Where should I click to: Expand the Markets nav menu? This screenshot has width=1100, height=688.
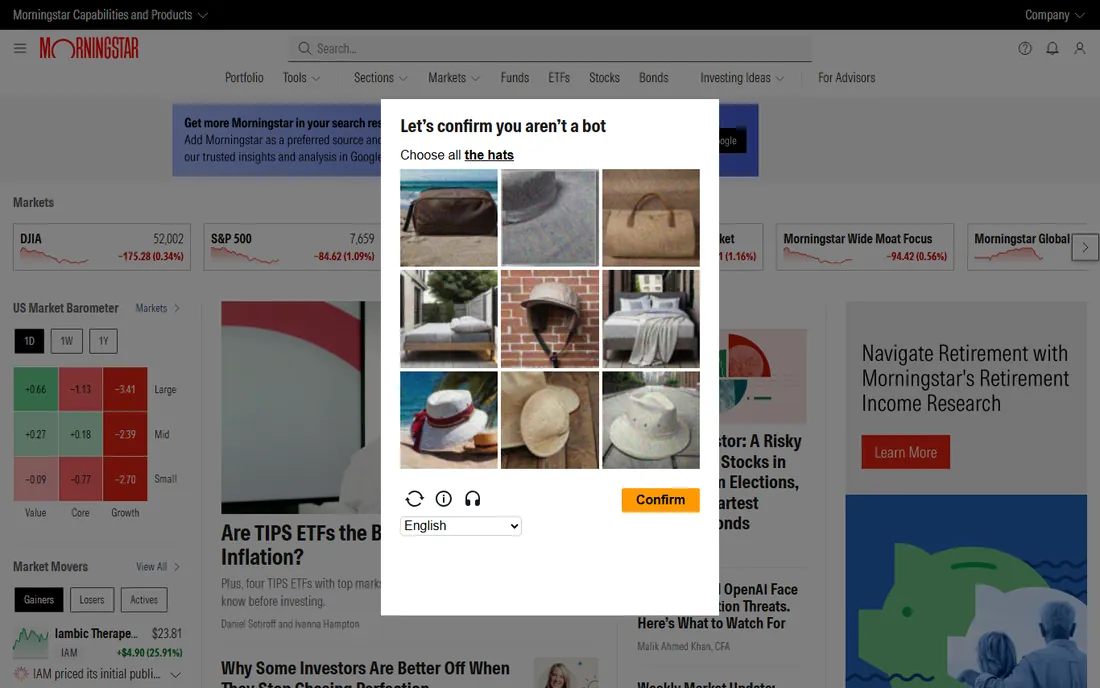tap(454, 78)
